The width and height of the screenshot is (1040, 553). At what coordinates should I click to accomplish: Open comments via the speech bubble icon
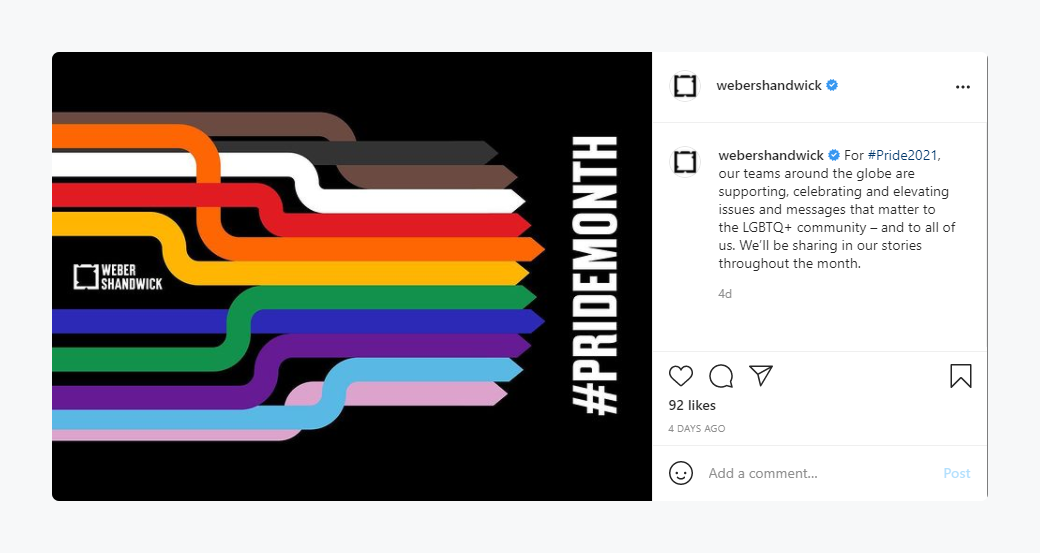pyautogui.click(x=721, y=376)
